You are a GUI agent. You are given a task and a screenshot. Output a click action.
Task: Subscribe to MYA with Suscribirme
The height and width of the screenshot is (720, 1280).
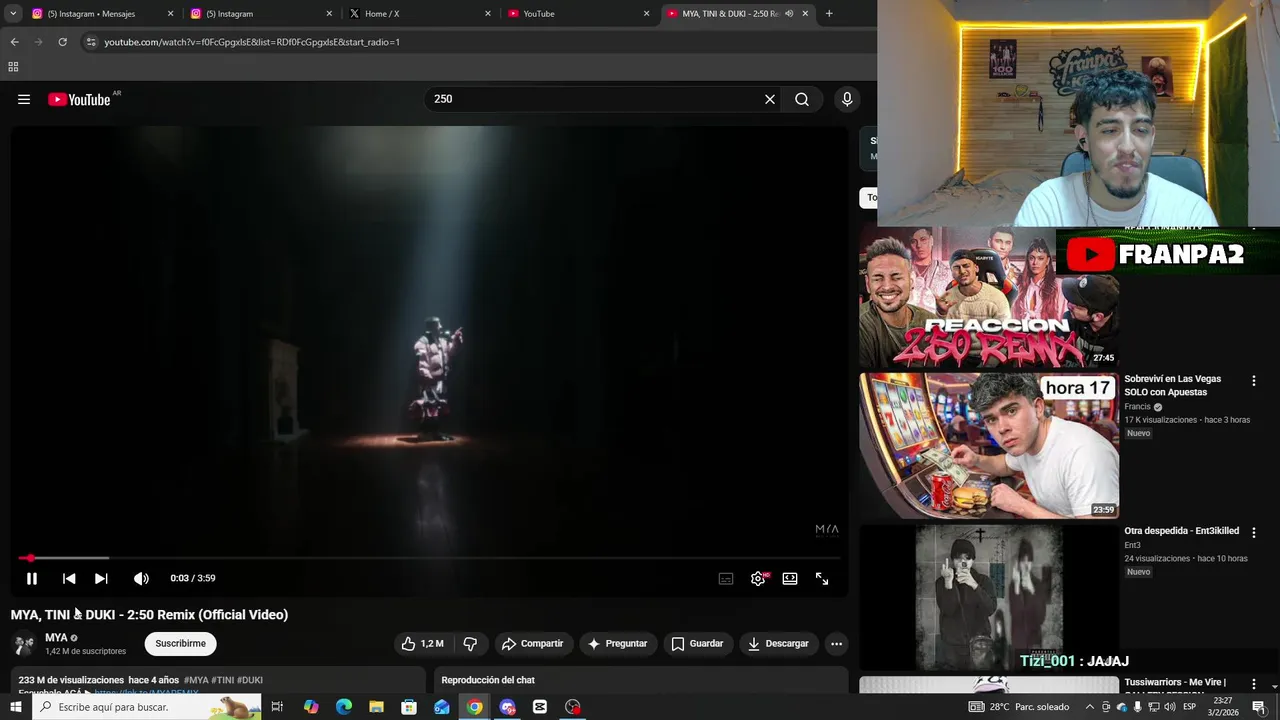[181, 644]
